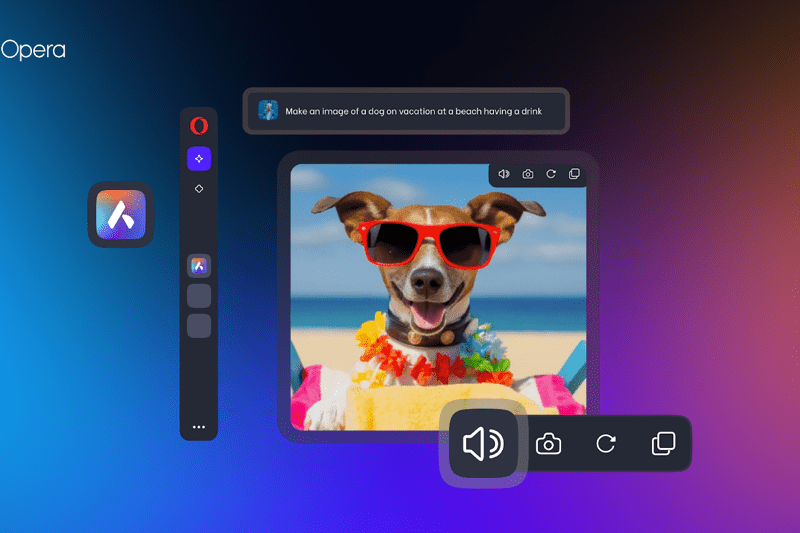Select the first empty sidebar placeholder slot

click(199, 295)
